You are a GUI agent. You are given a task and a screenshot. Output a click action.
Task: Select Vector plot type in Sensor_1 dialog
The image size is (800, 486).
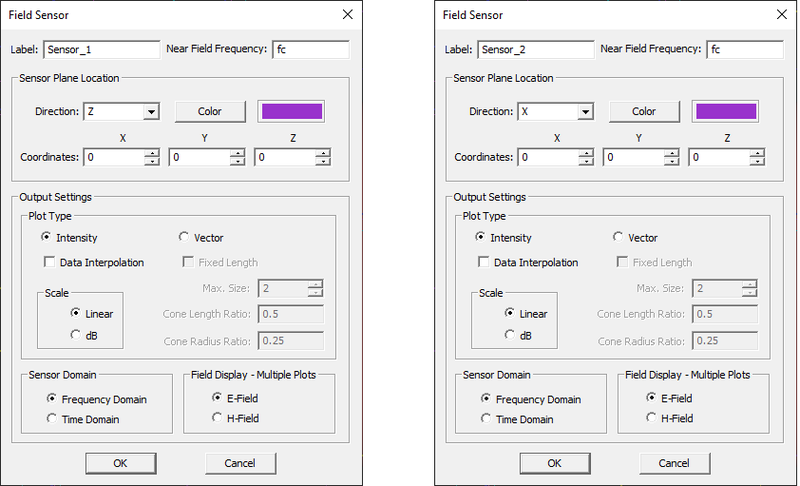[x=183, y=237]
